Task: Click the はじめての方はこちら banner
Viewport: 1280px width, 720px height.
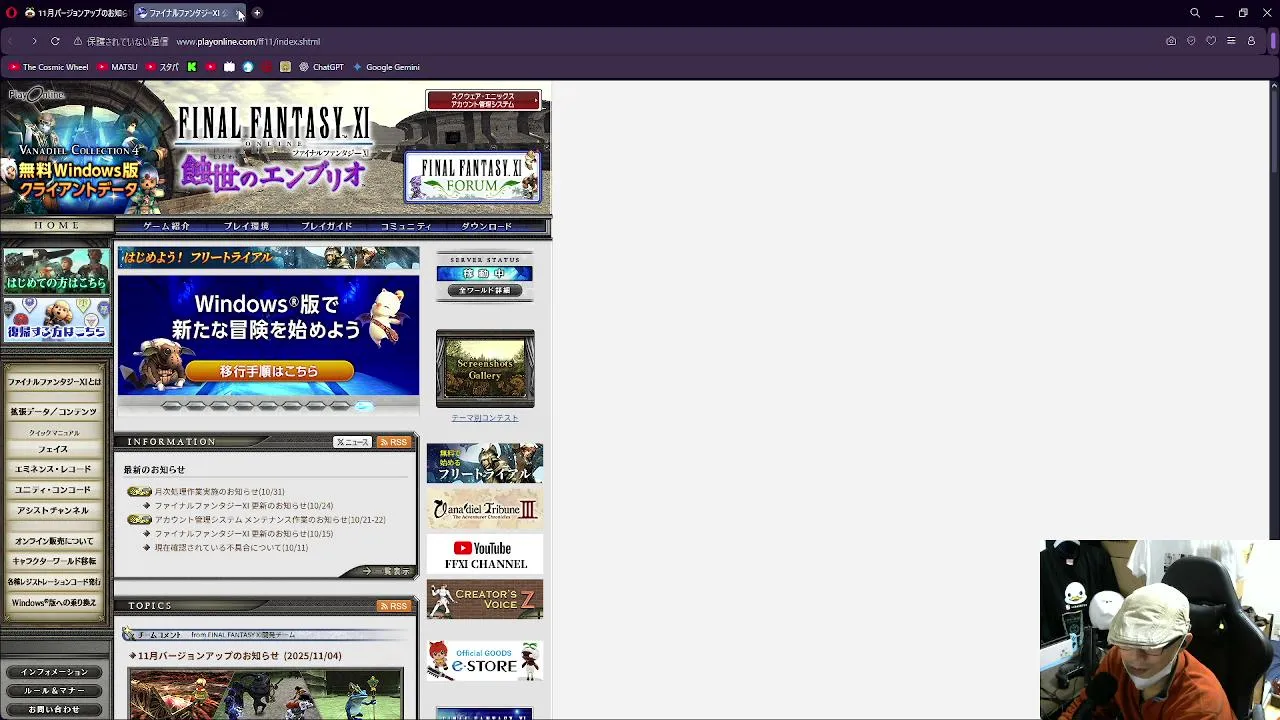Action: [x=56, y=269]
